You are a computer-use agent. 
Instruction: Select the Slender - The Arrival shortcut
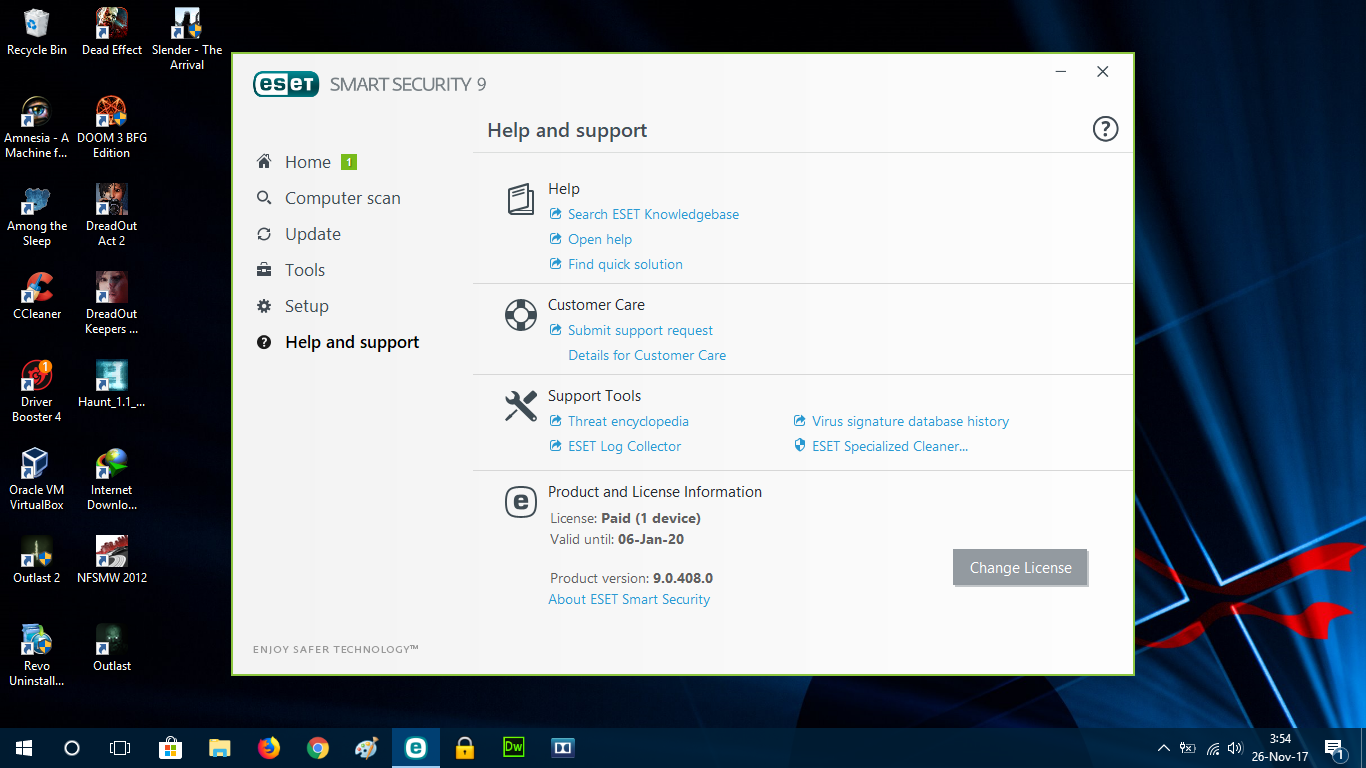187,40
